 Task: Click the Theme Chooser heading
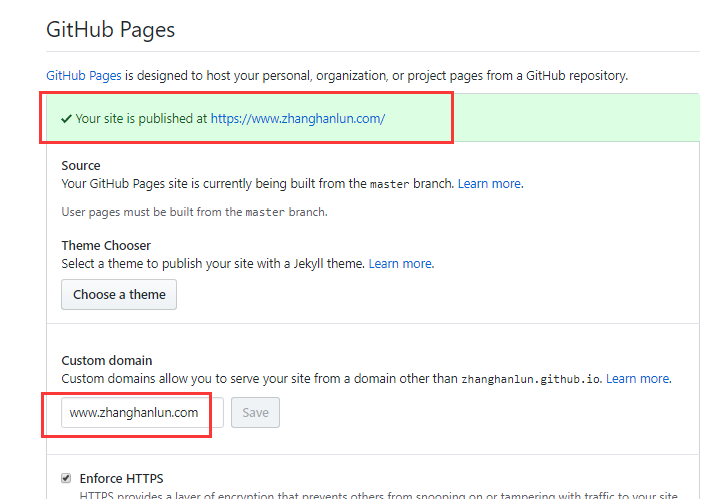click(x=106, y=245)
